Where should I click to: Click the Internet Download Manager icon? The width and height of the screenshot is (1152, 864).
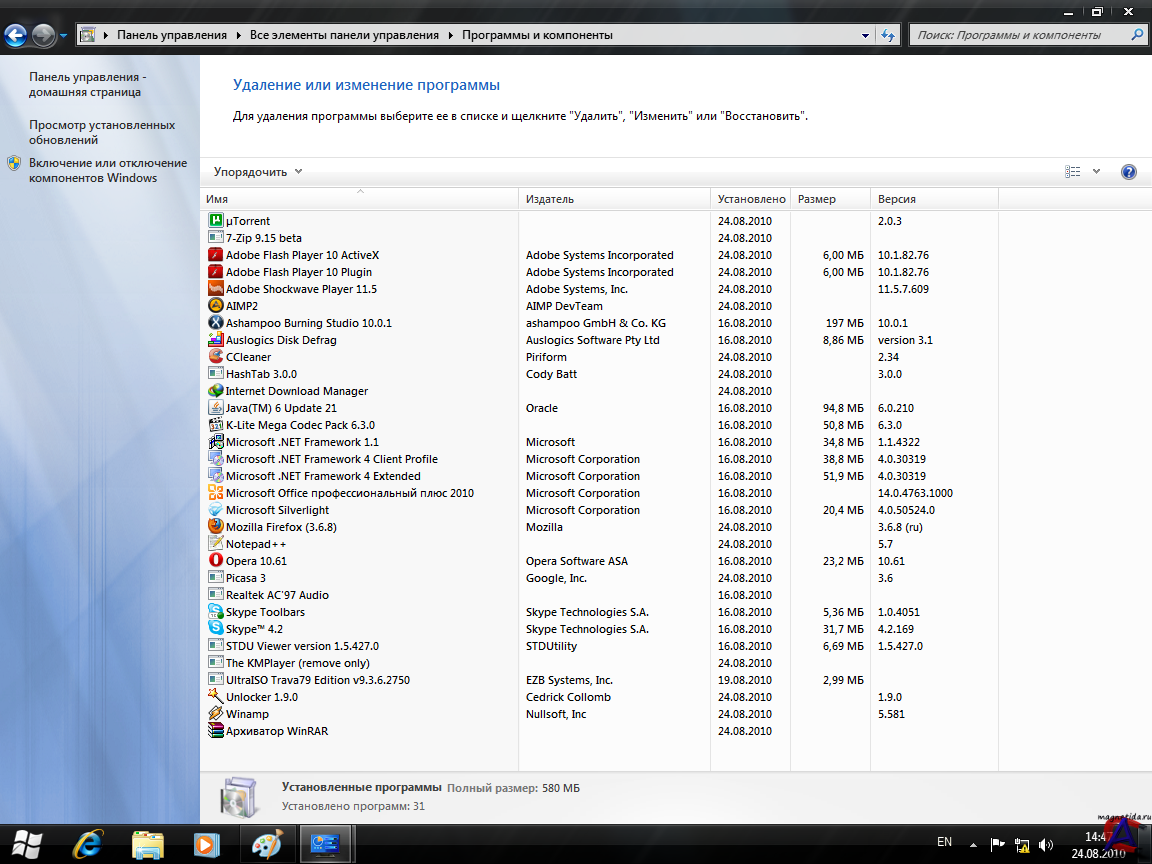pyautogui.click(x=215, y=391)
